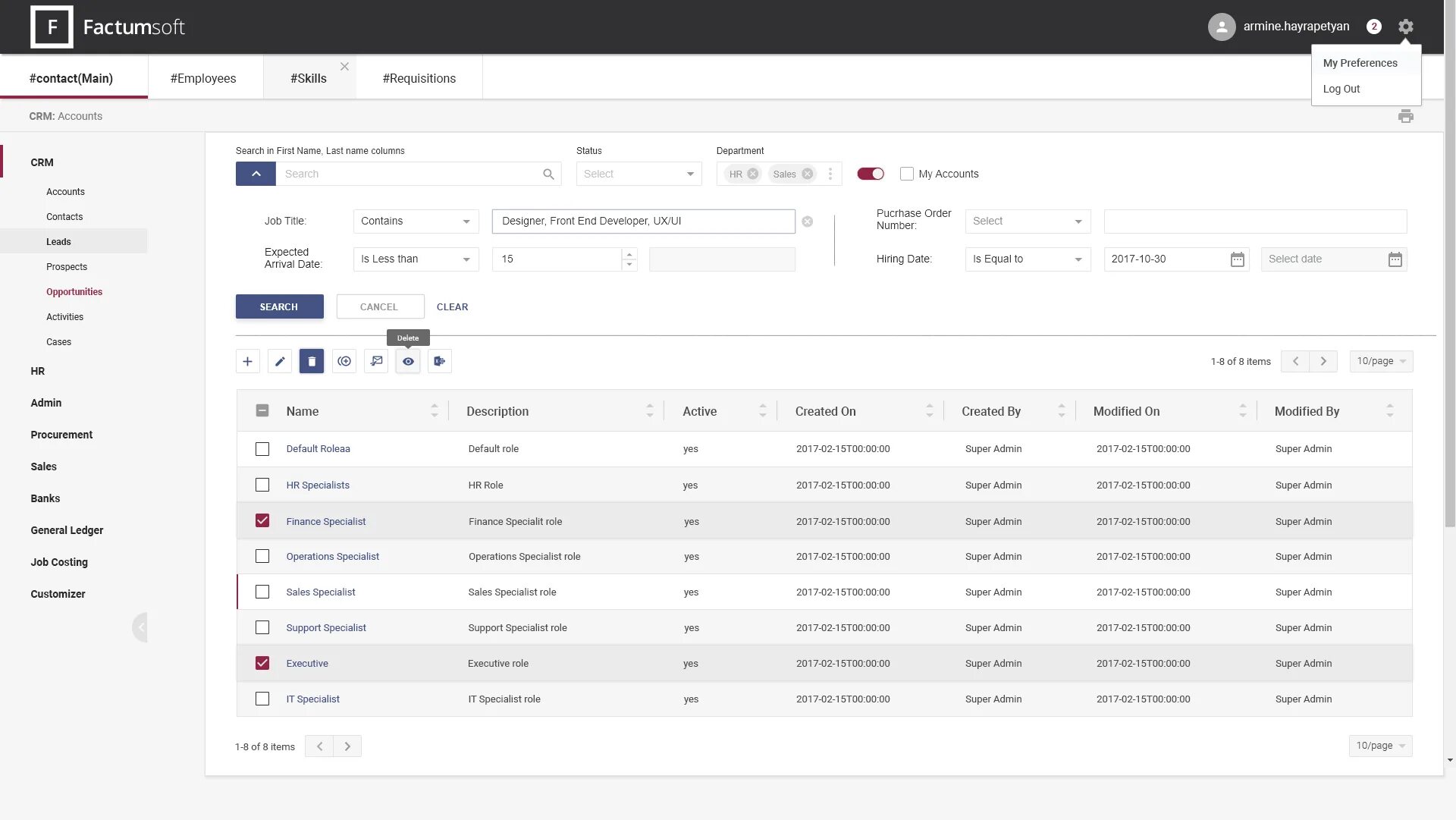Open the Status select dropdown
The width and height of the screenshot is (1456, 820).
coord(639,174)
